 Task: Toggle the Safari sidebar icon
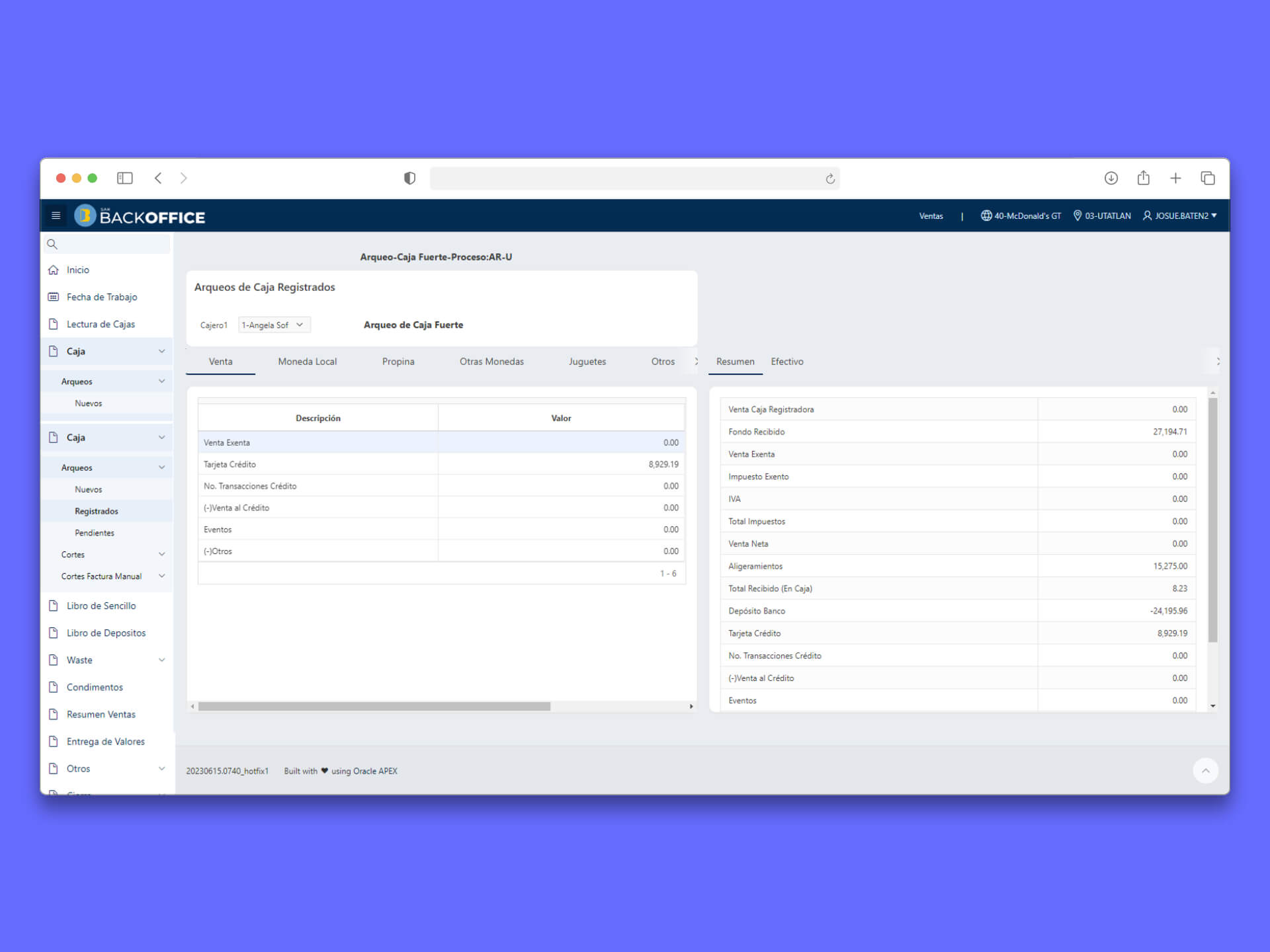(x=124, y=178)
